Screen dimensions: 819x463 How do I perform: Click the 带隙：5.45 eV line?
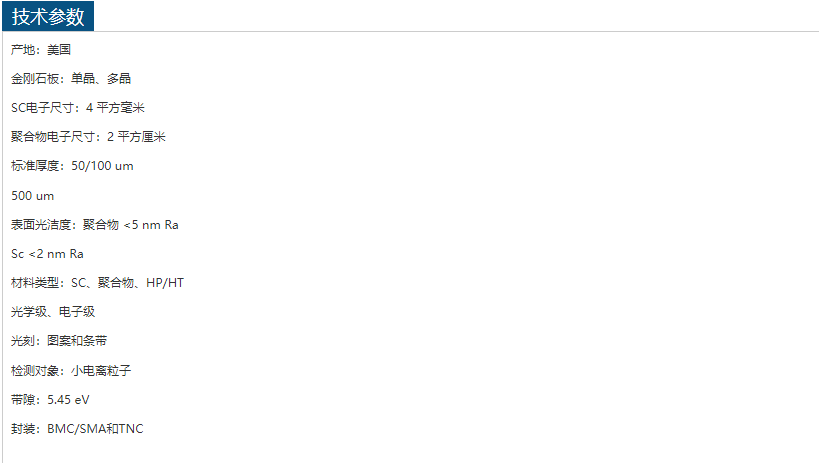pos(50,400)
